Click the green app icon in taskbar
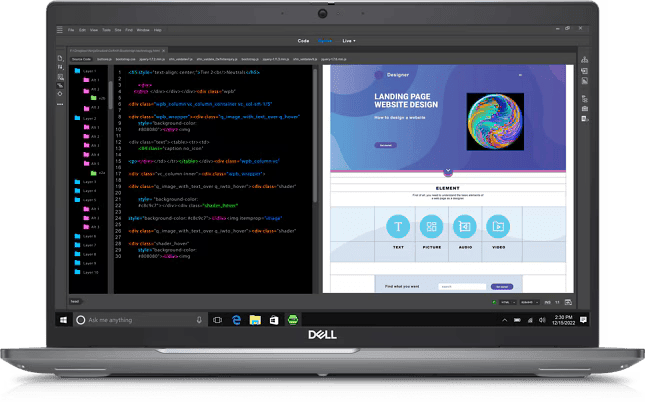 click(293, 320)
